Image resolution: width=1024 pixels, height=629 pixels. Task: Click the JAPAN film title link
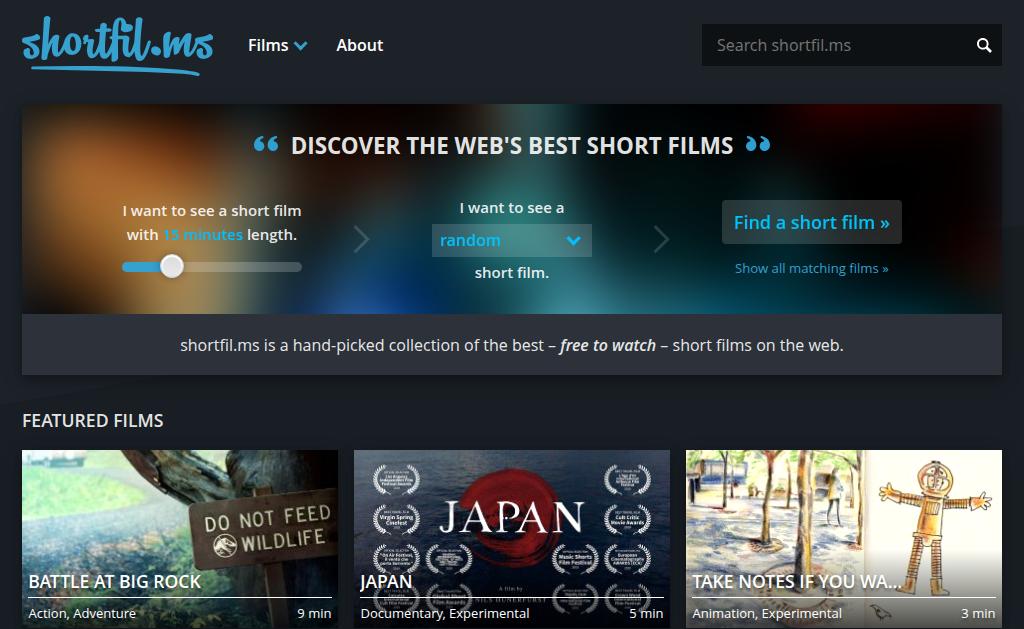tap(386, 581)
